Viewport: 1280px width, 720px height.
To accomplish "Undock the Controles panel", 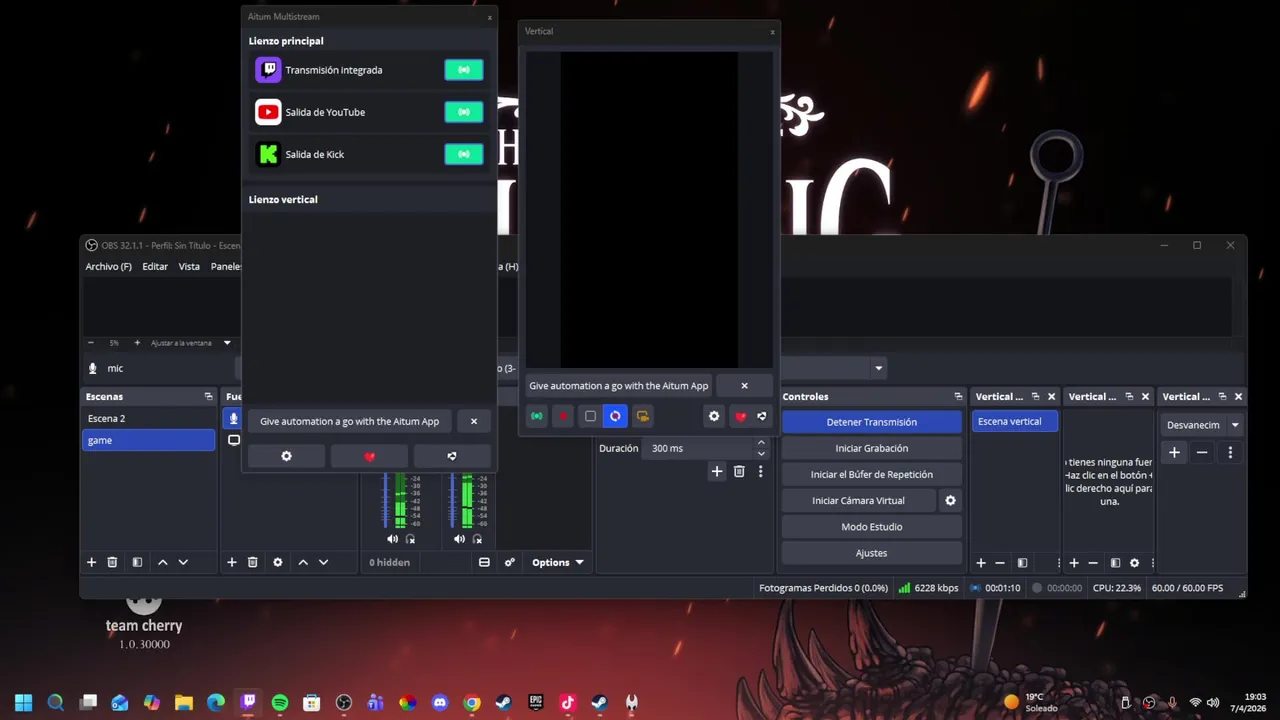I will coord(958,397).
